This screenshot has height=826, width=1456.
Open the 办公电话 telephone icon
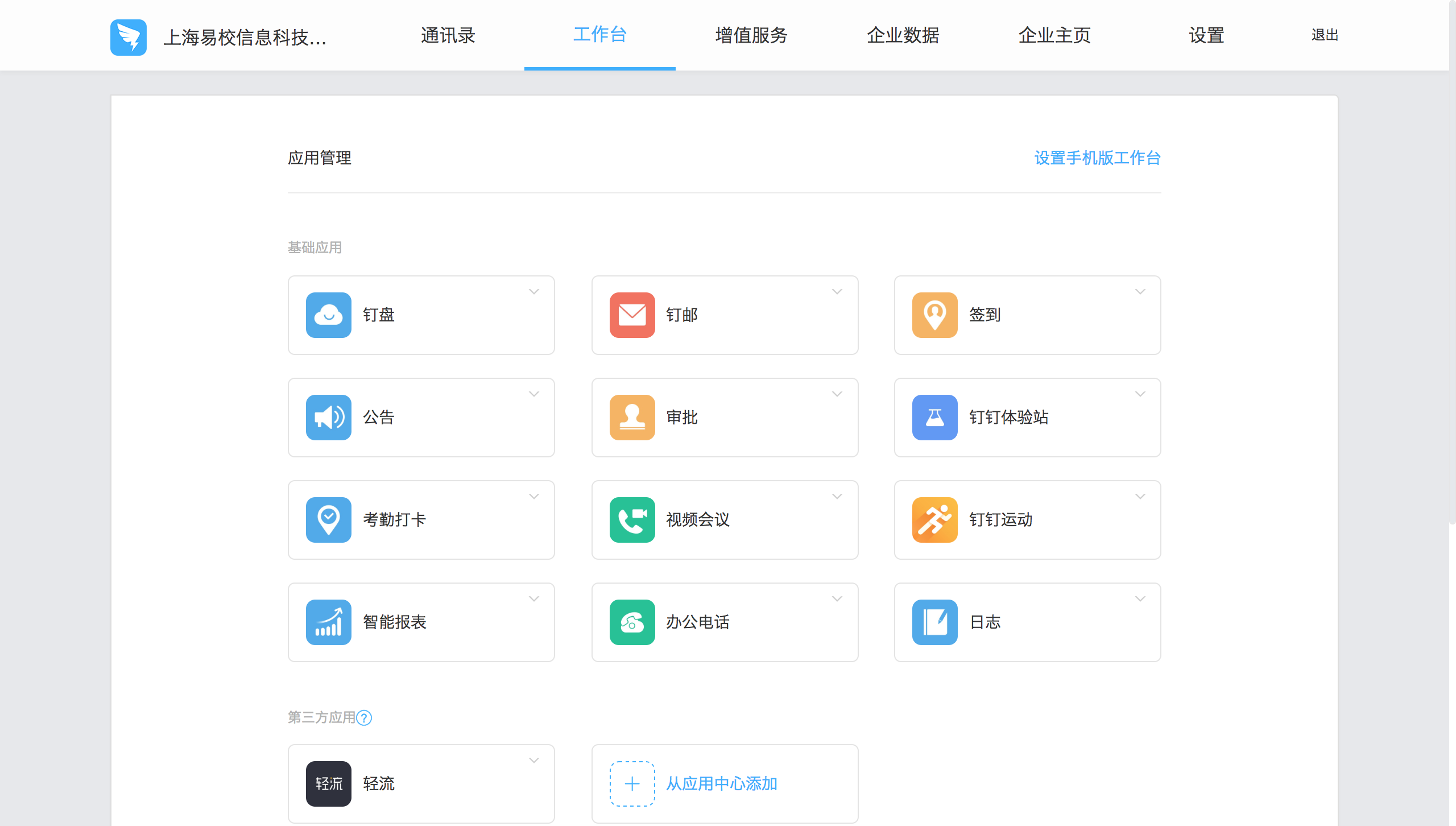coord(632,622)
